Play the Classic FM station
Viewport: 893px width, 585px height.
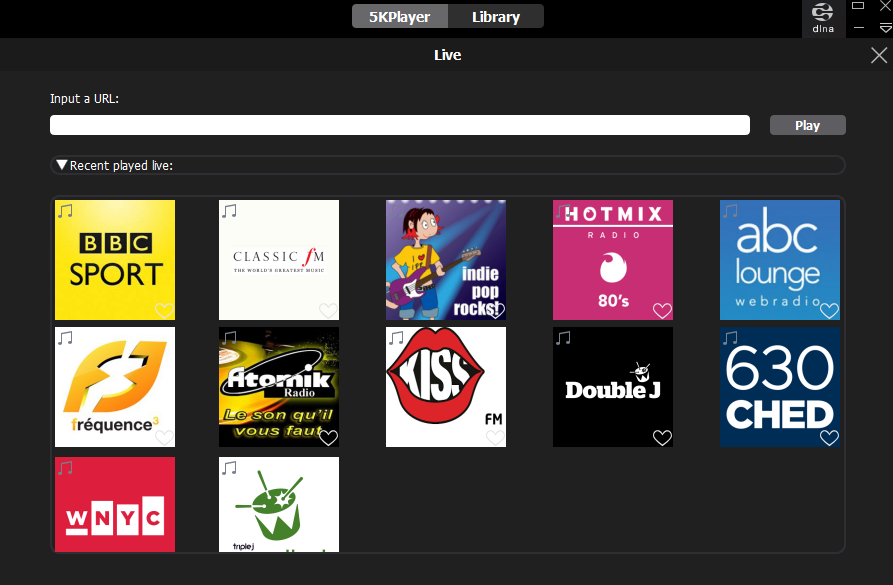click(x=279, y=258)
